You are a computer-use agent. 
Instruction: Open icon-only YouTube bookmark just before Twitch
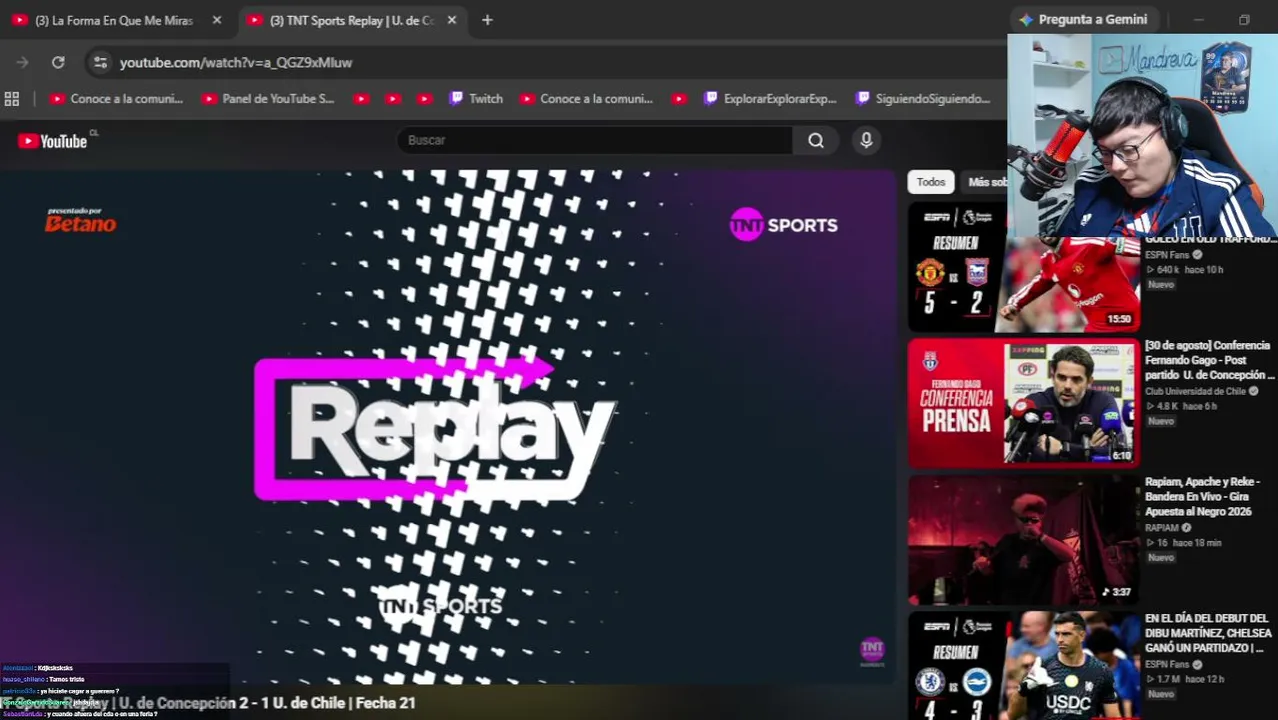point(424,99)
